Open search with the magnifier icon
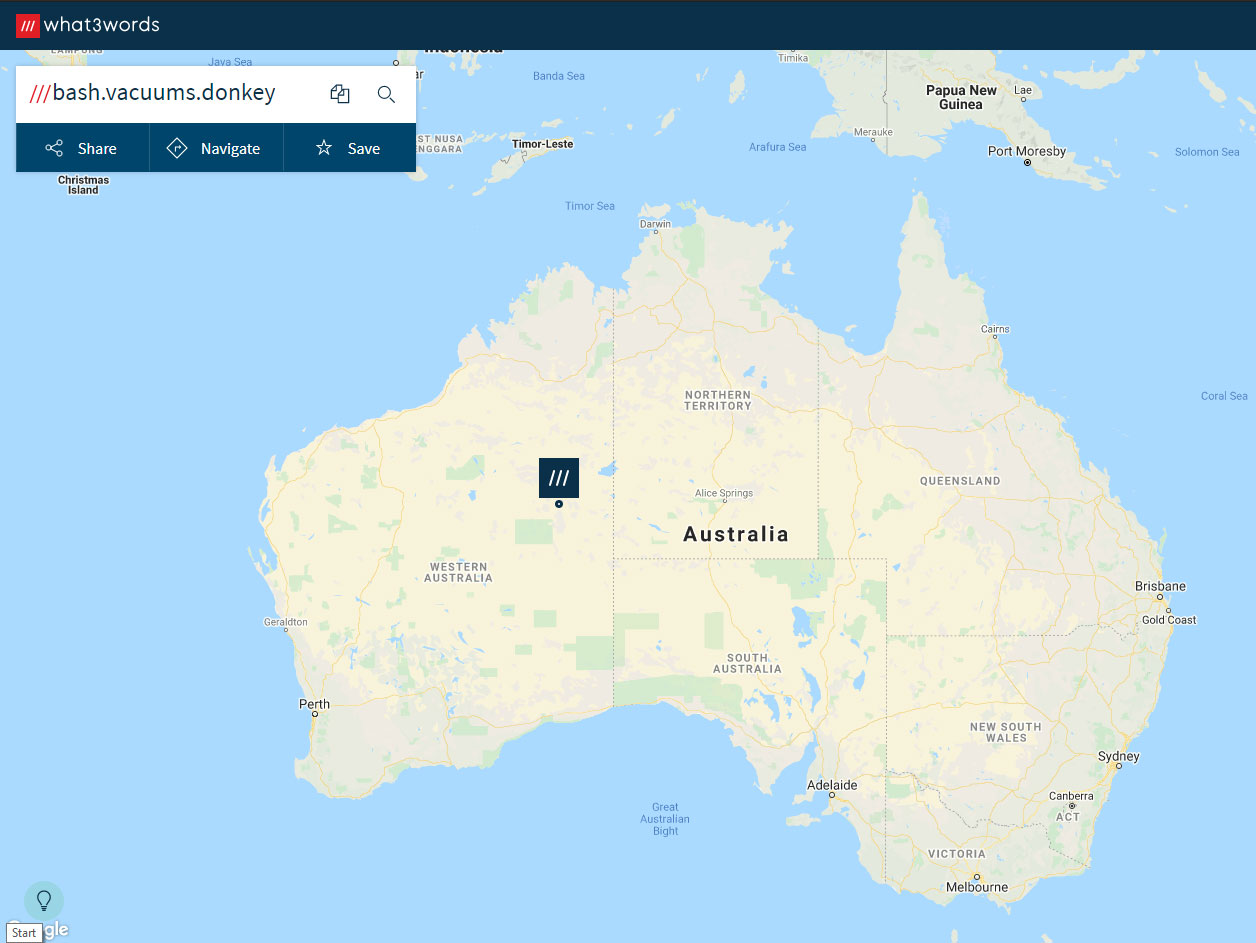Viewport: 1256px width, 943px height. pos(386,94)
